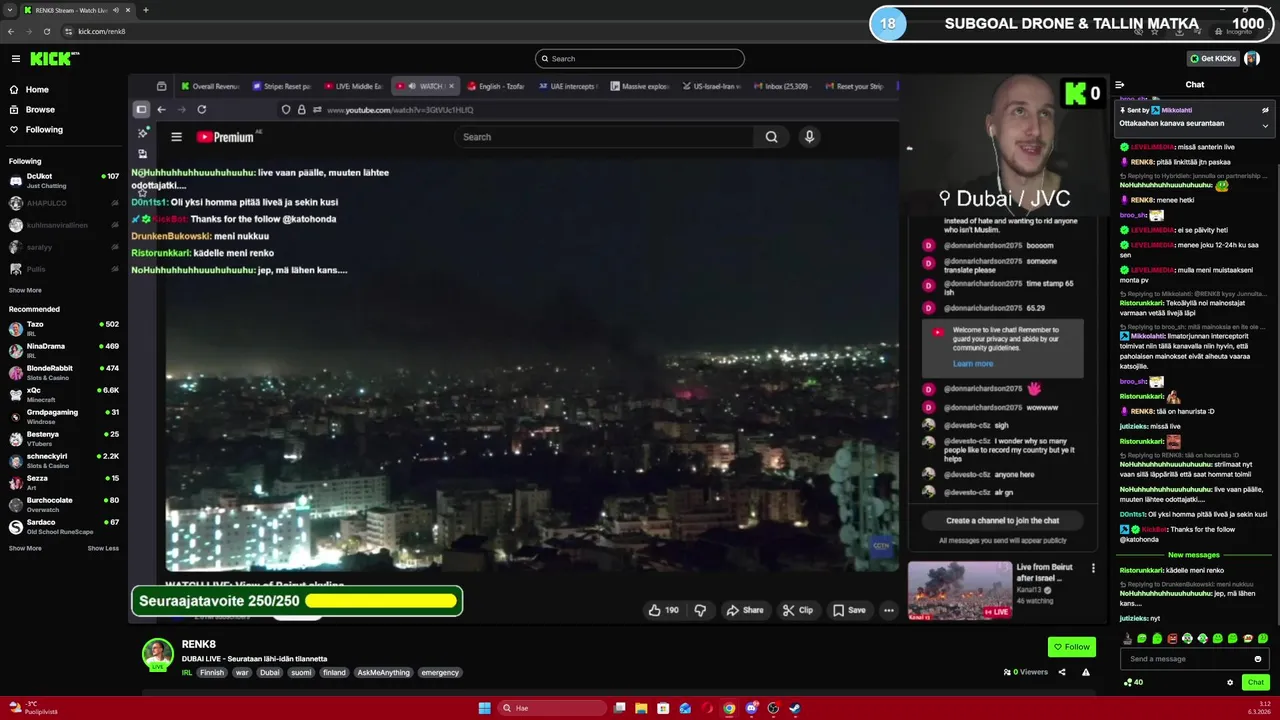The height and width of the screenshot is (720, 1280).
Task: Click the Get KICKs button
Action: 1212,59
